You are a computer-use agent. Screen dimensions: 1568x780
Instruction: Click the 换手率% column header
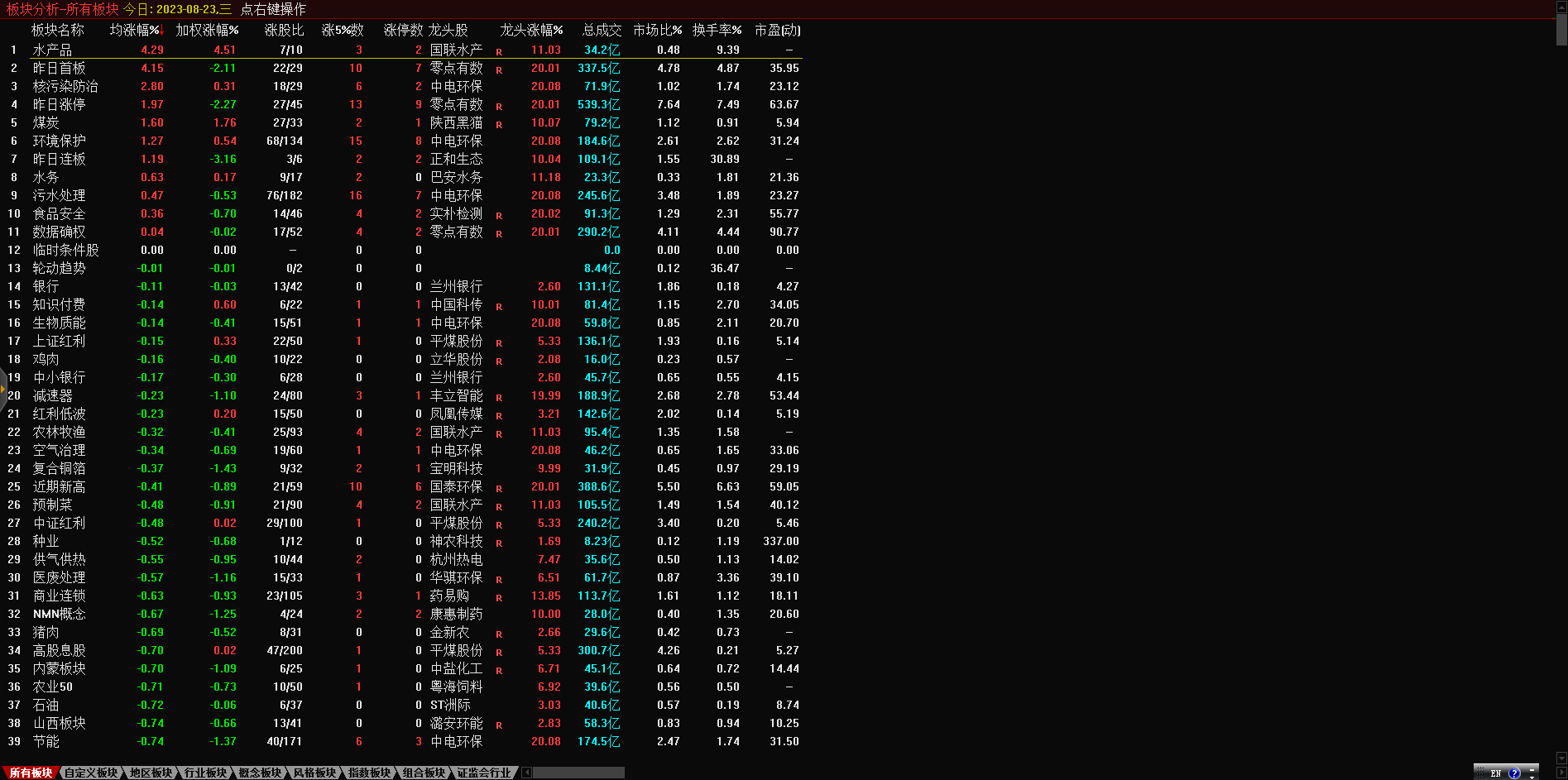click(x=717, y=30)
